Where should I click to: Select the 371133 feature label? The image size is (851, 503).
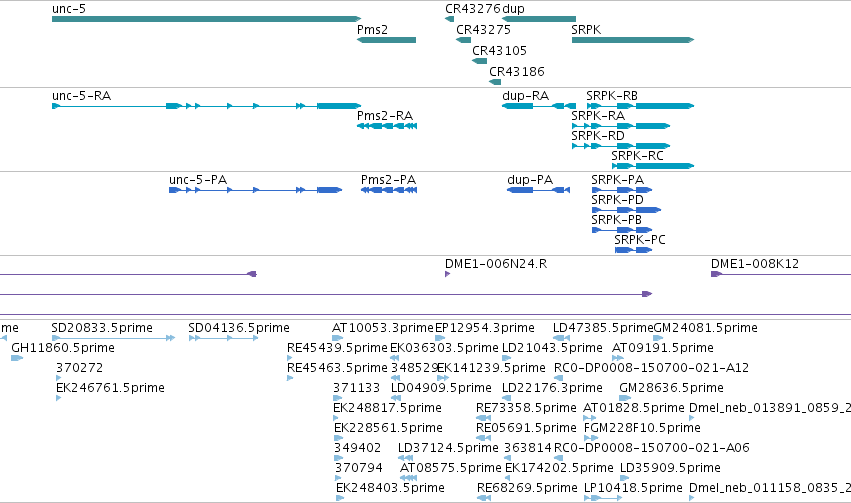(x=357, y=388)
